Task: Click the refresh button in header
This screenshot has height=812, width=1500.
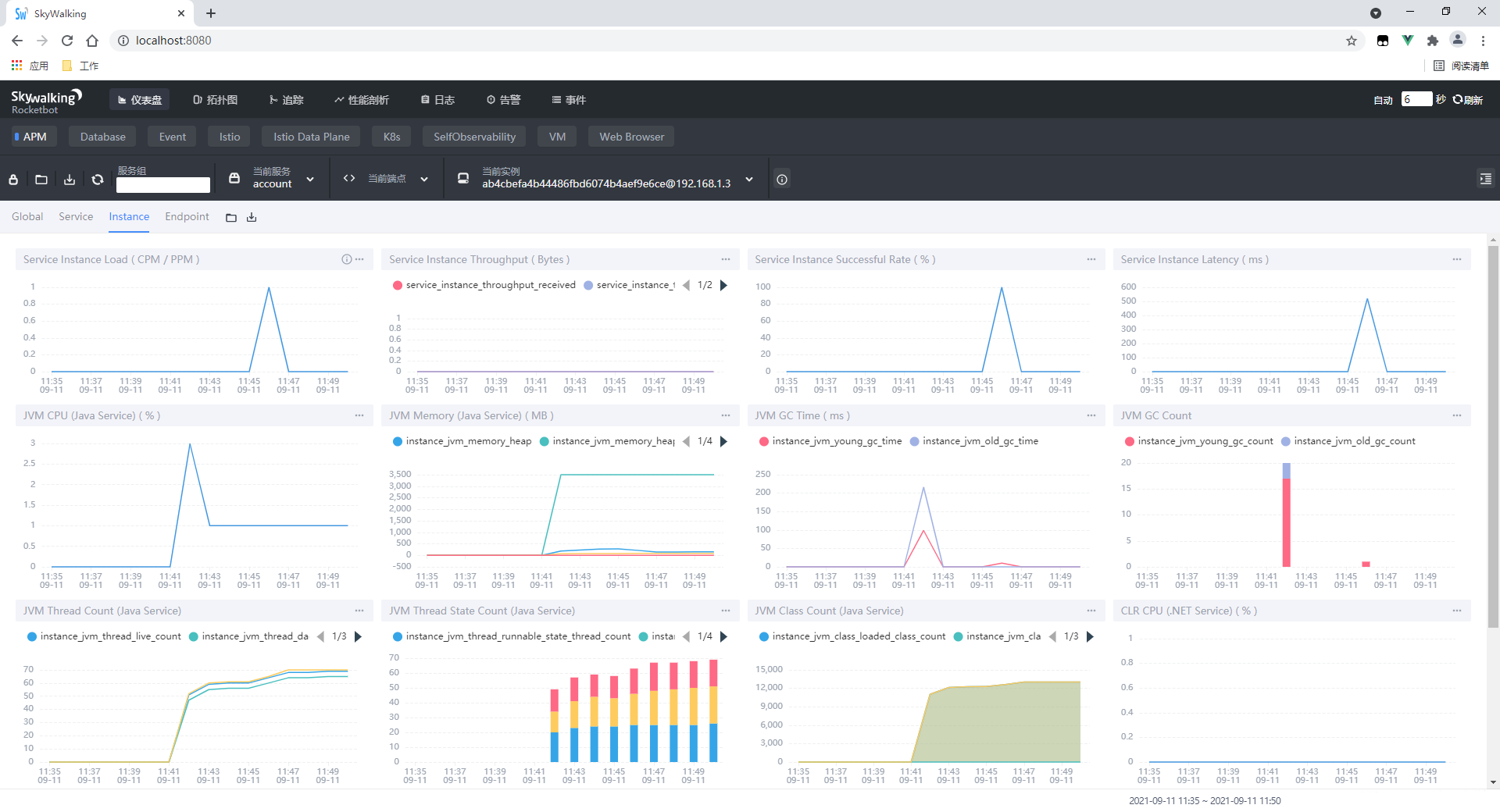Action: click(x=1468, y=99)
